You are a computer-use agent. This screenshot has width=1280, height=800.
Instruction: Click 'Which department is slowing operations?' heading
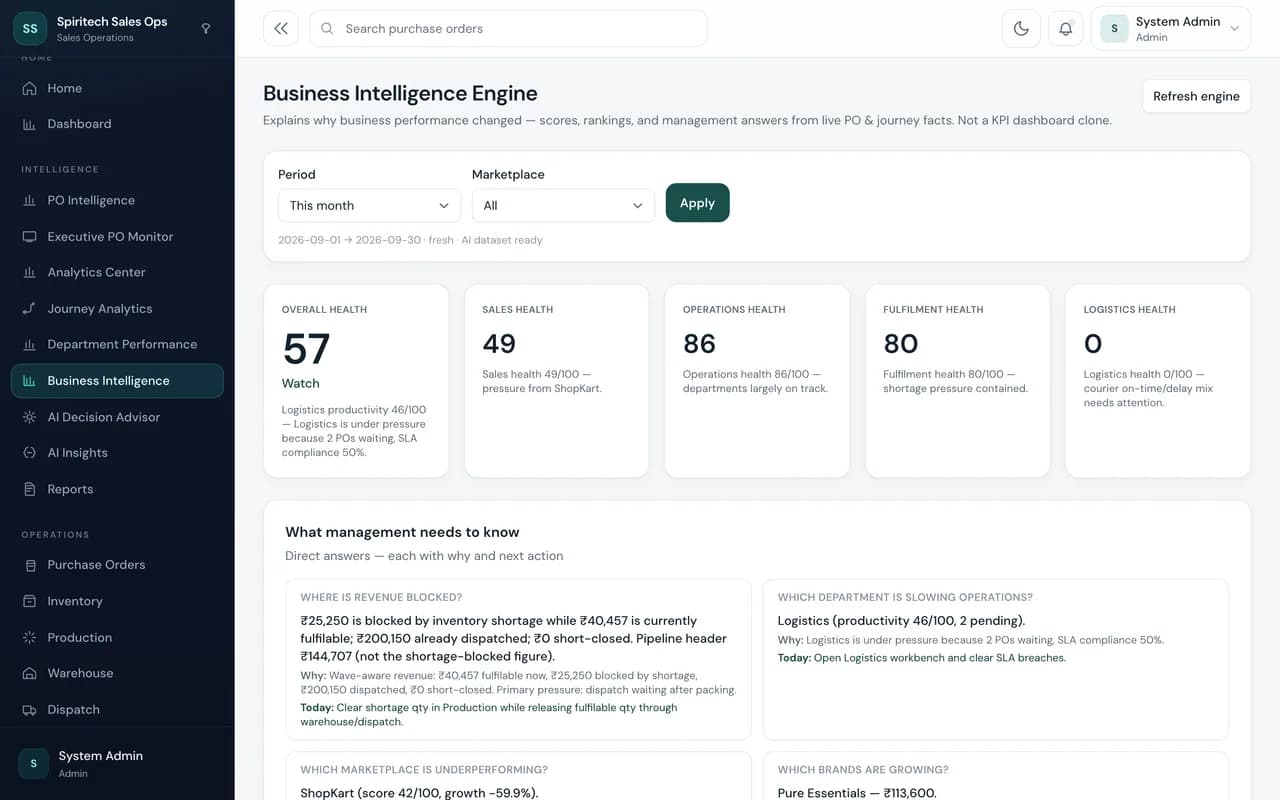(905, 597)
